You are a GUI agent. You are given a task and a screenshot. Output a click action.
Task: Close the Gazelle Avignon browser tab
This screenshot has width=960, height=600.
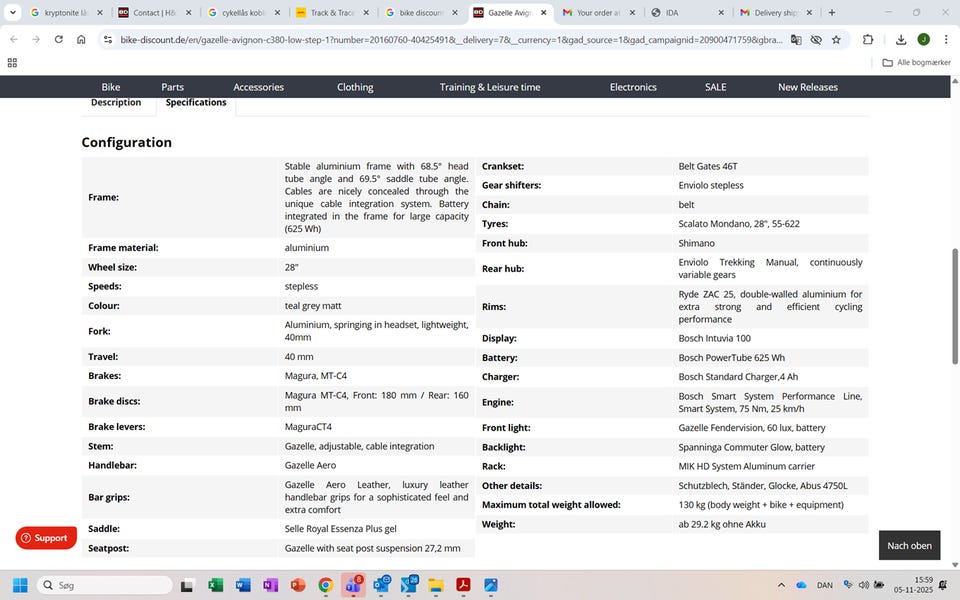coord(544,12)
